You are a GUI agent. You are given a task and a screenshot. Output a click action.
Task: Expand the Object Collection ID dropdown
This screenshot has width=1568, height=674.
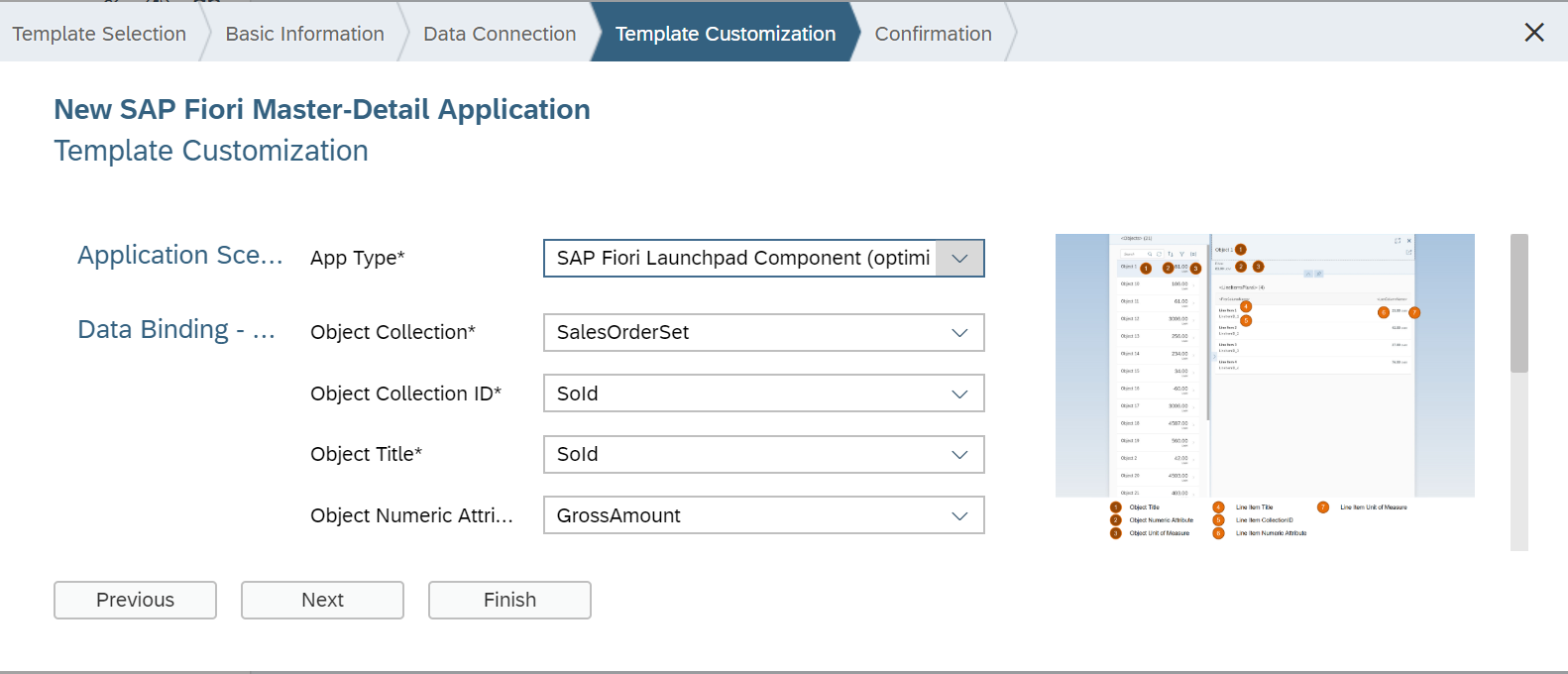(959, 394)
